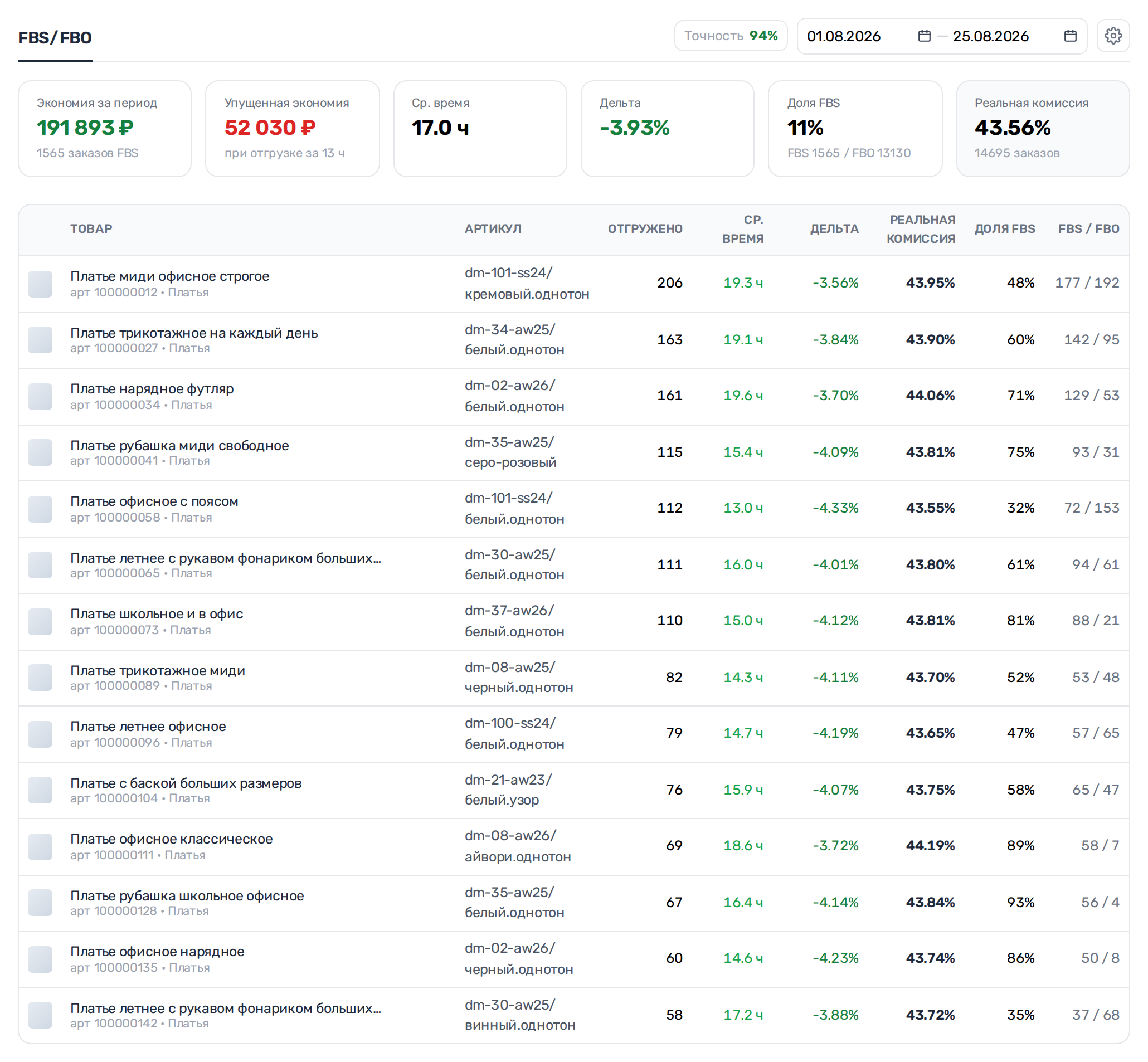Open calendar icon for end date 25.08.2026
This screenshot has width=1148, height=1062.
pos(1070,36)
